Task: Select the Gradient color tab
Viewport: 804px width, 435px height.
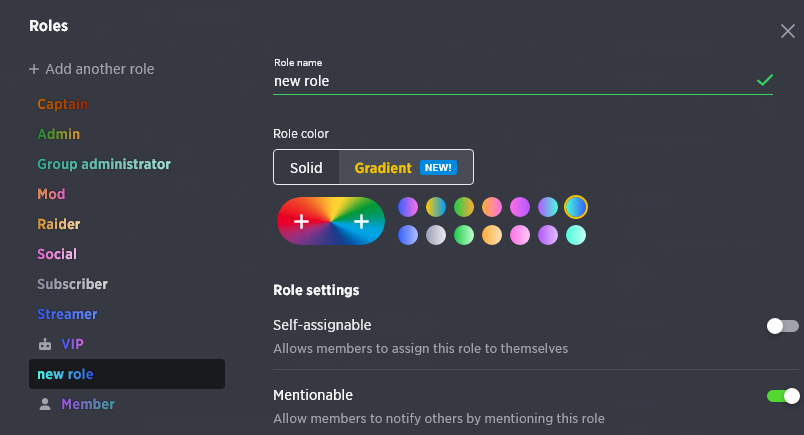Action: pyautogui.click(x=406, y=168)
